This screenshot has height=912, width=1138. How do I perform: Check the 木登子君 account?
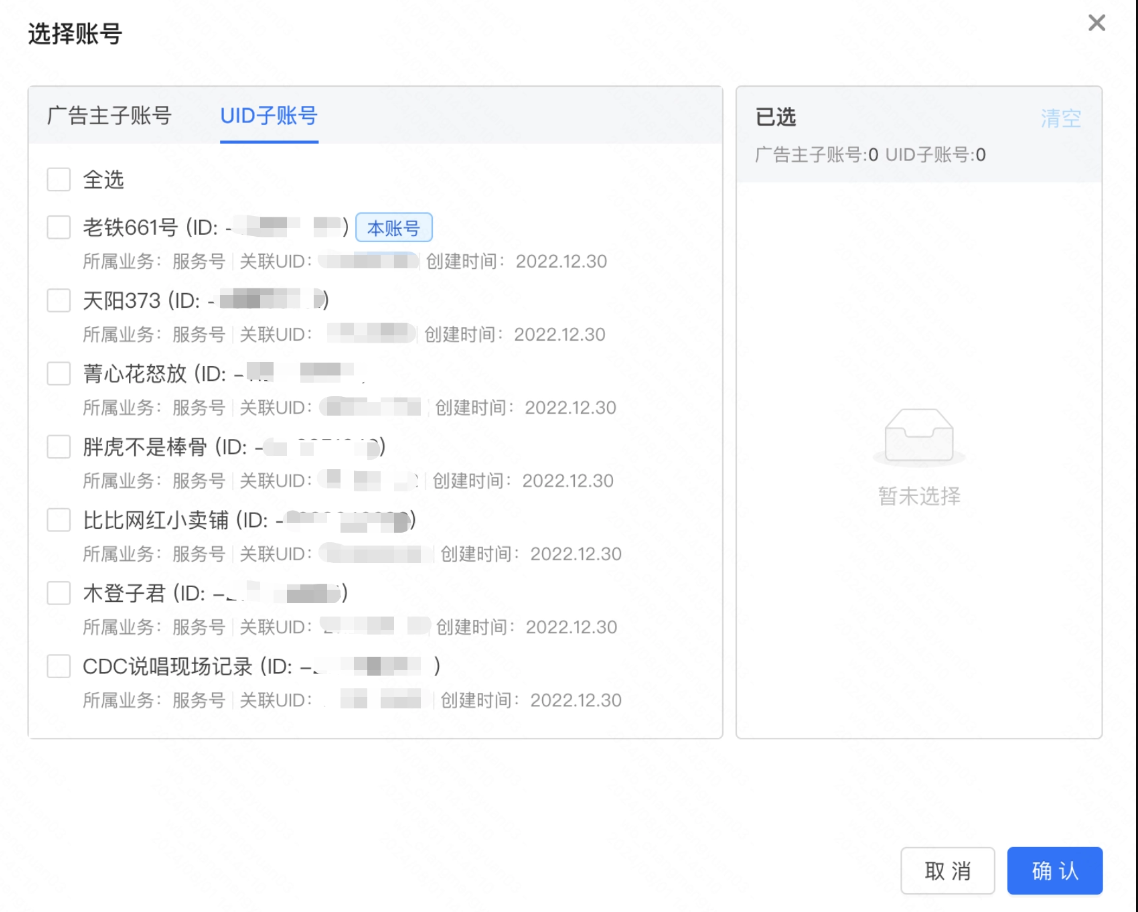(58, 592)
